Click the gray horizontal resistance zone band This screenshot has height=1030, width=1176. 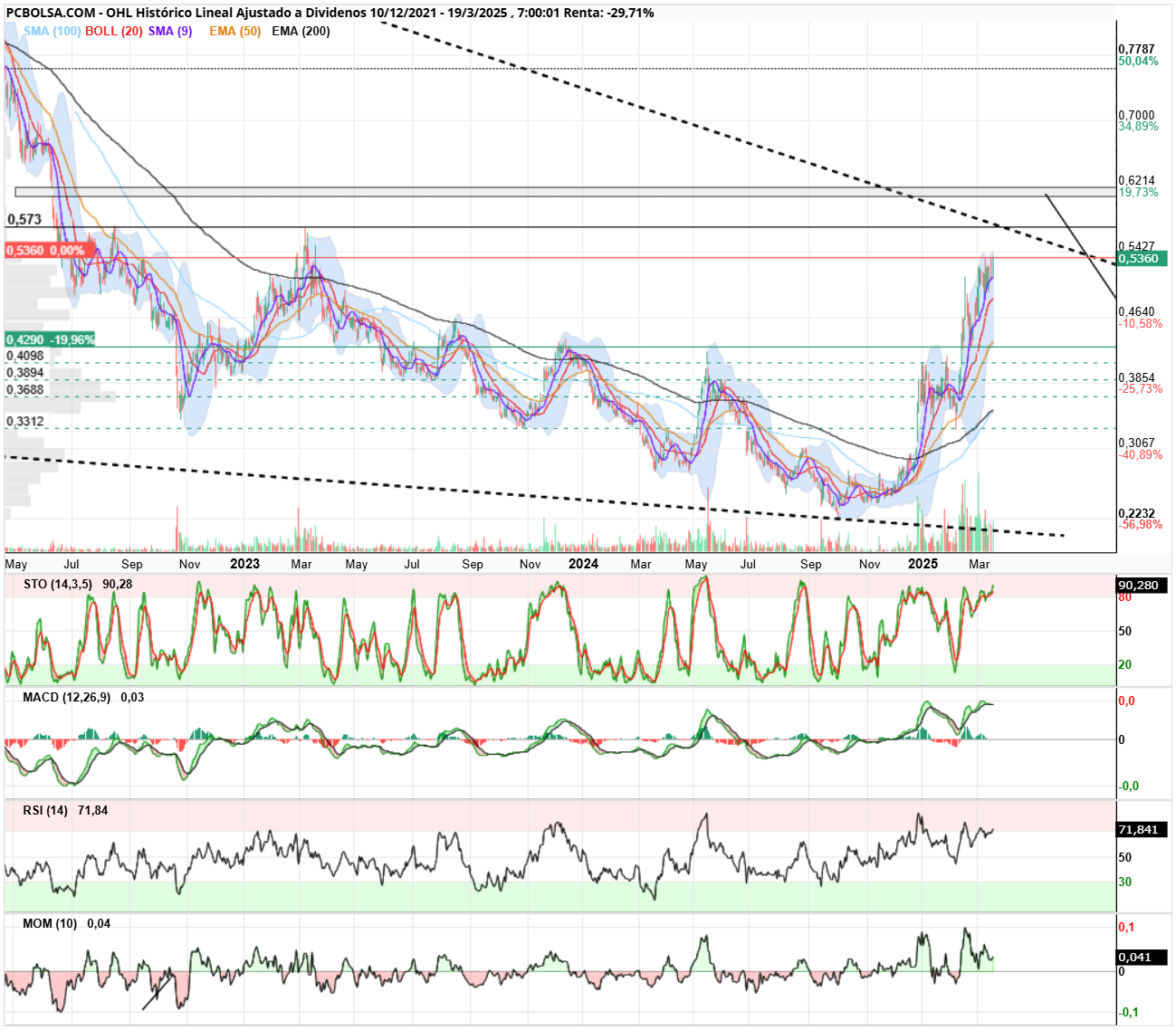coord(566,192)
